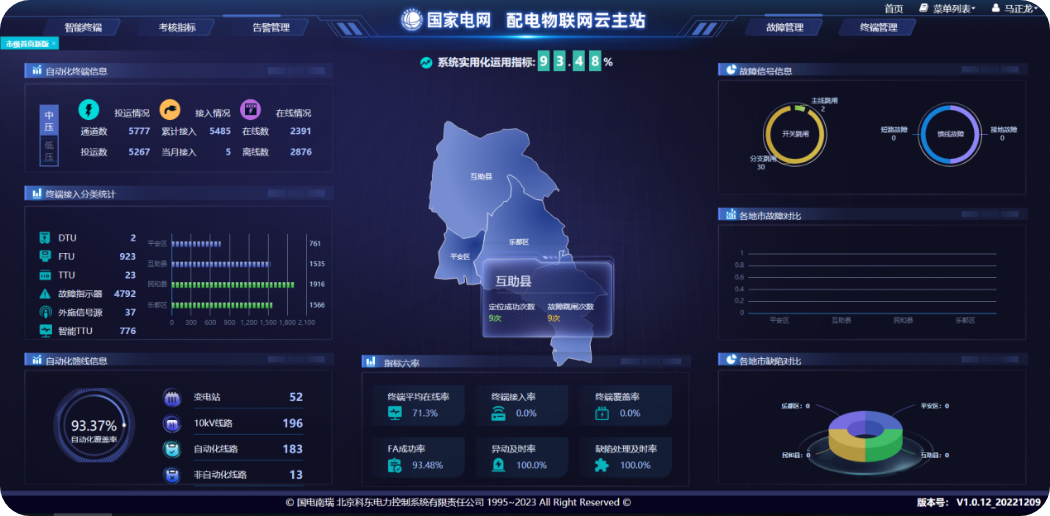Click the 故障指示器 warning triangle icon
Image resolution: width=1050 pixels, height=516 pixels.
45,293
